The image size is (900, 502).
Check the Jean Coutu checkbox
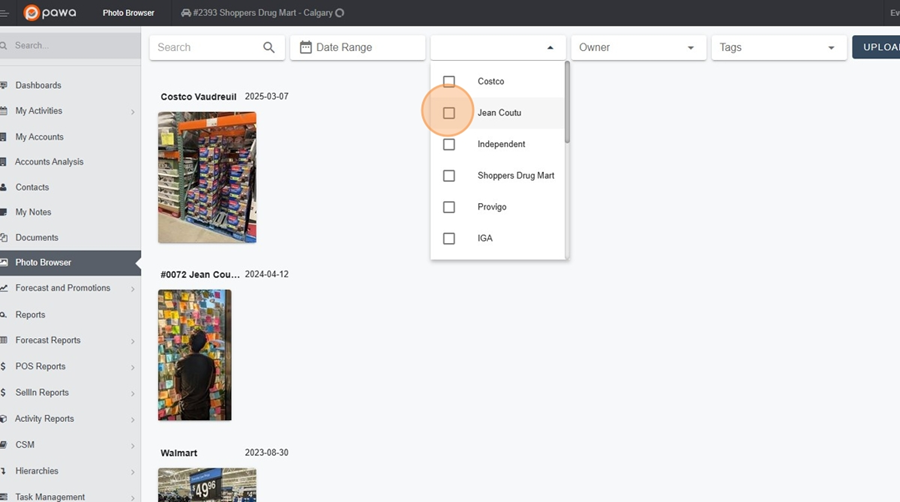coord(449,113)
